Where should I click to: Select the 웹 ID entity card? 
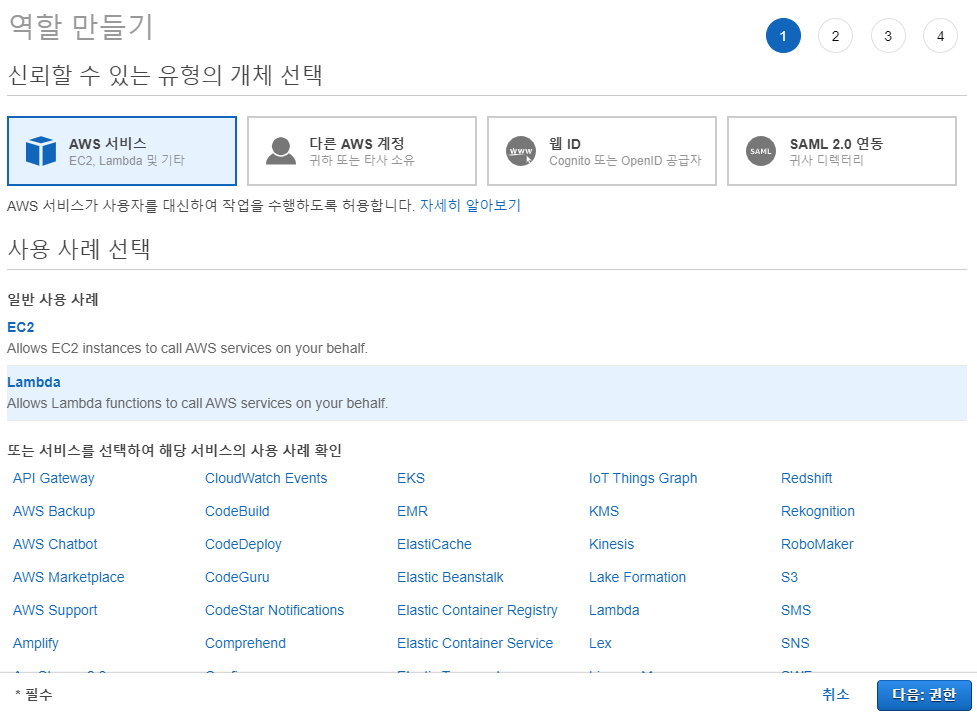coord(602,151)
